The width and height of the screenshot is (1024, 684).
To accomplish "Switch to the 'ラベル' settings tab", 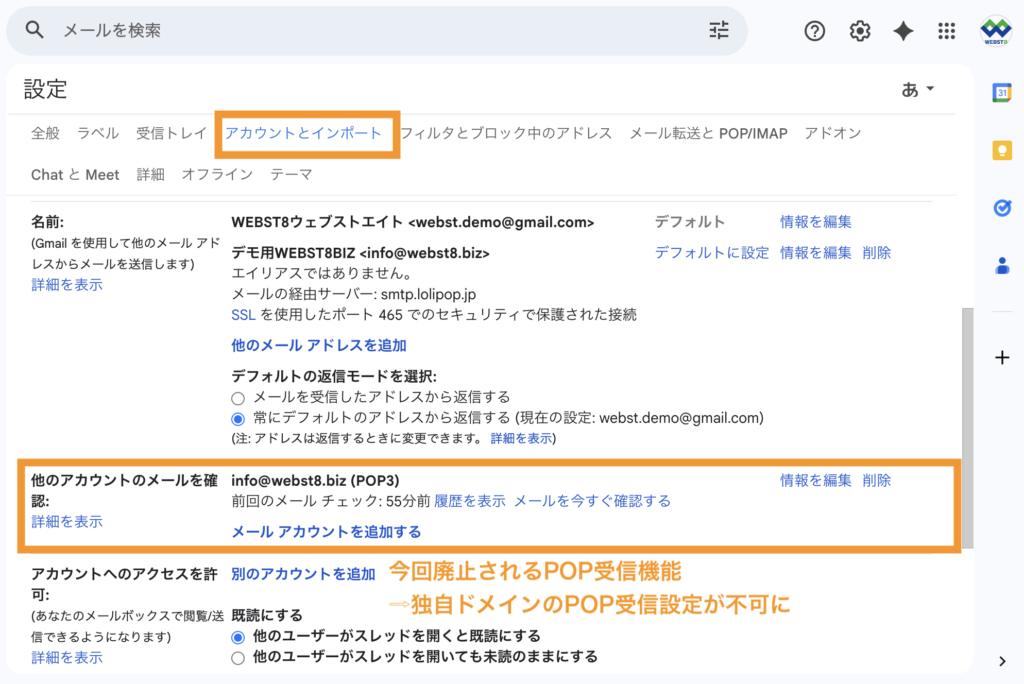I will (x=97, y=132).
